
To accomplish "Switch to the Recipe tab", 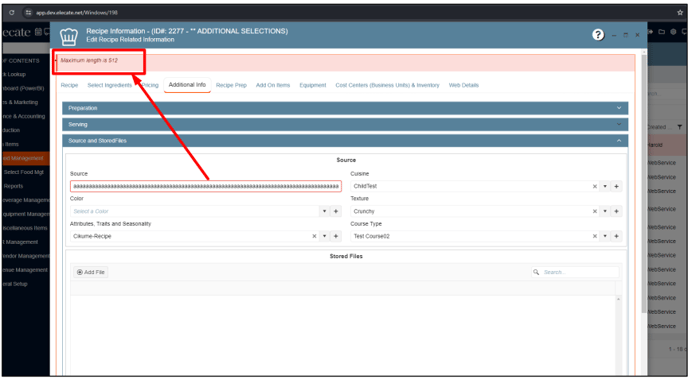I will pyautogui.click(x=69, y=85).
